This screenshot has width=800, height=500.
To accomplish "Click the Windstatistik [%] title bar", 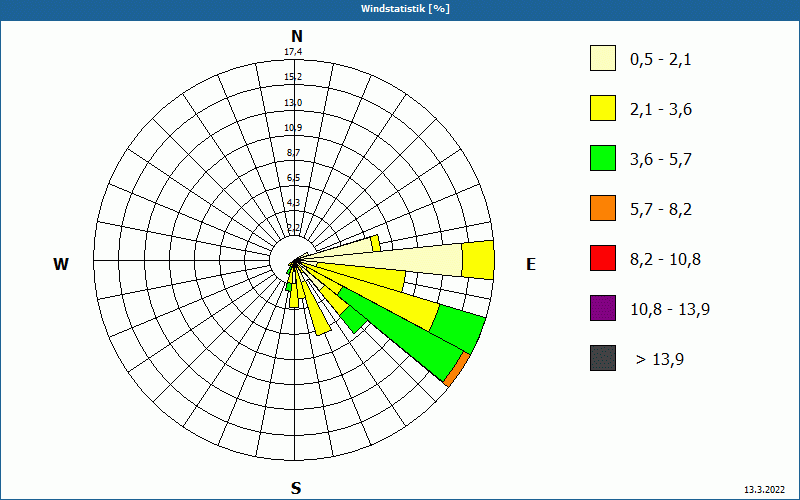I will pyautogui.click(x=400, y=9).
